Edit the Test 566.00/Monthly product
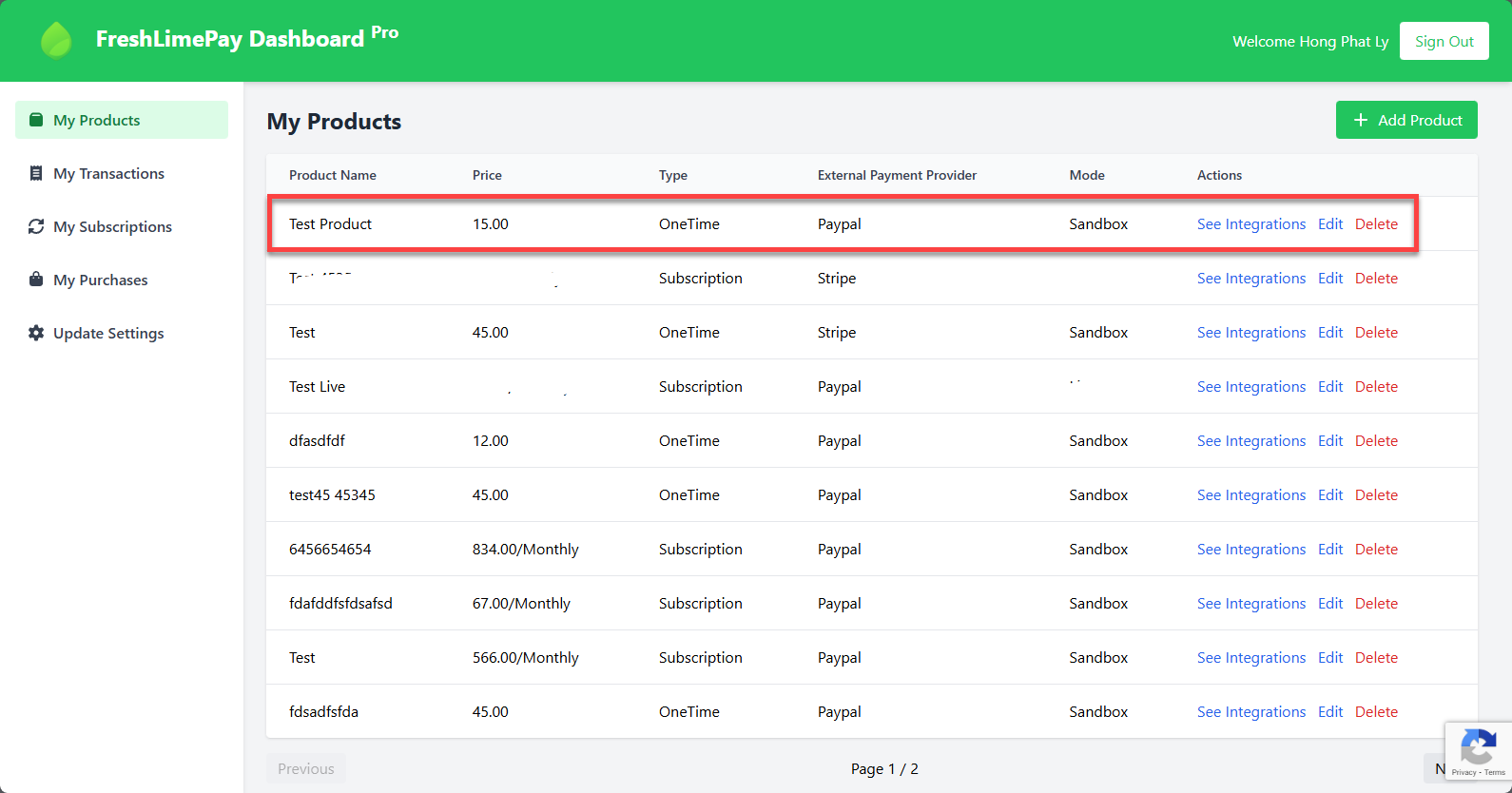 pos(1330,657)
